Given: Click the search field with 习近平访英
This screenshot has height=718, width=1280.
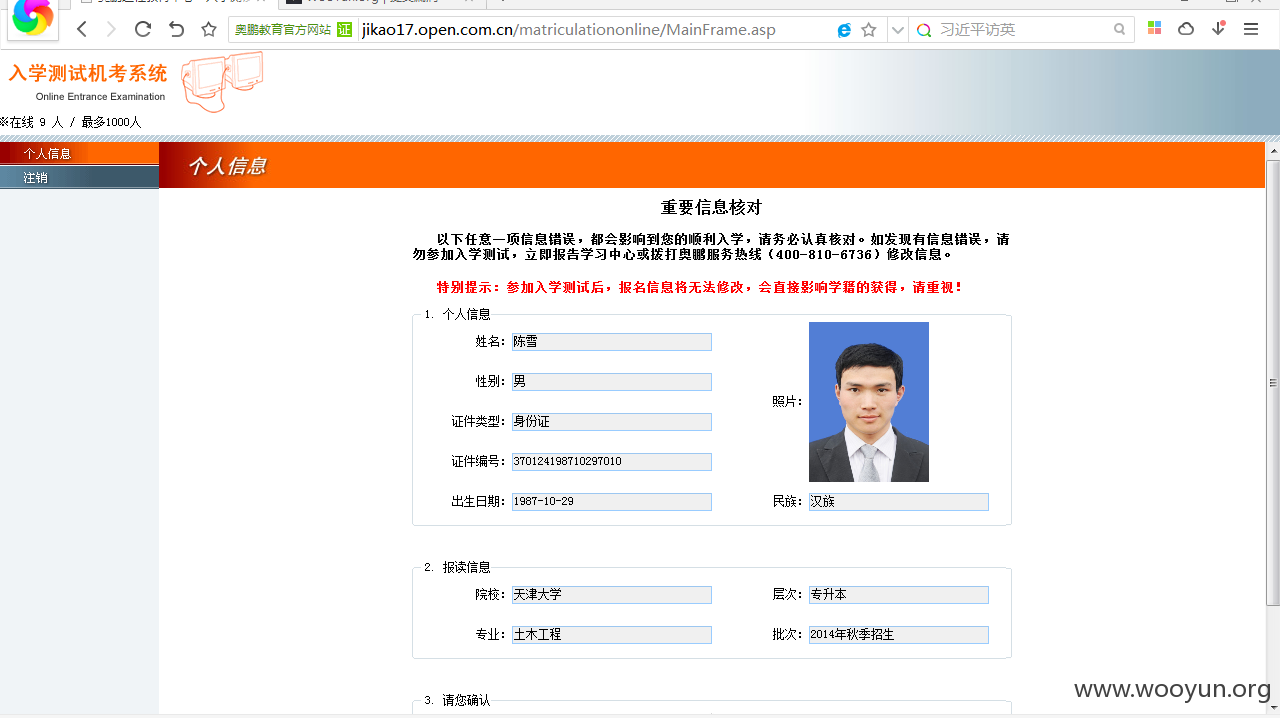Looking at the screenshot, I should (x=1022, y=30).
